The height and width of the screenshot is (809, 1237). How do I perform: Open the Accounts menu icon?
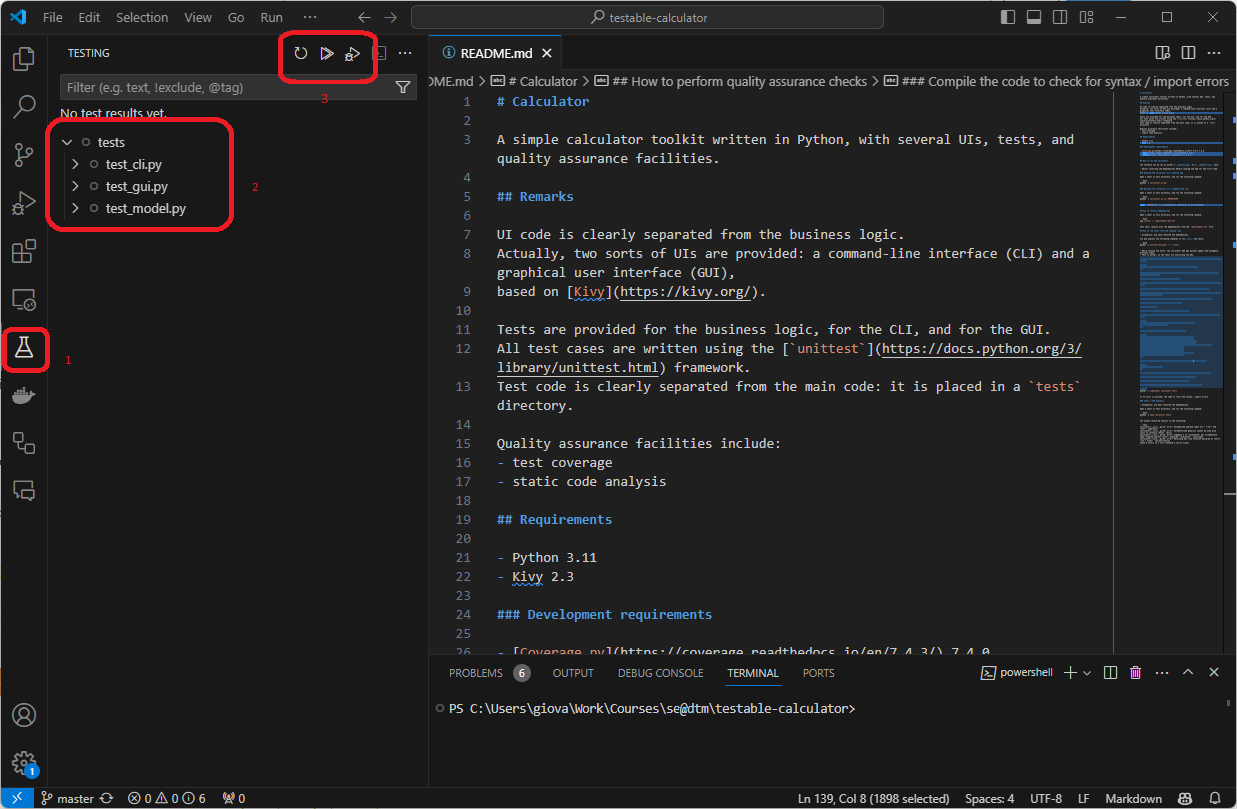coord(24,715)
